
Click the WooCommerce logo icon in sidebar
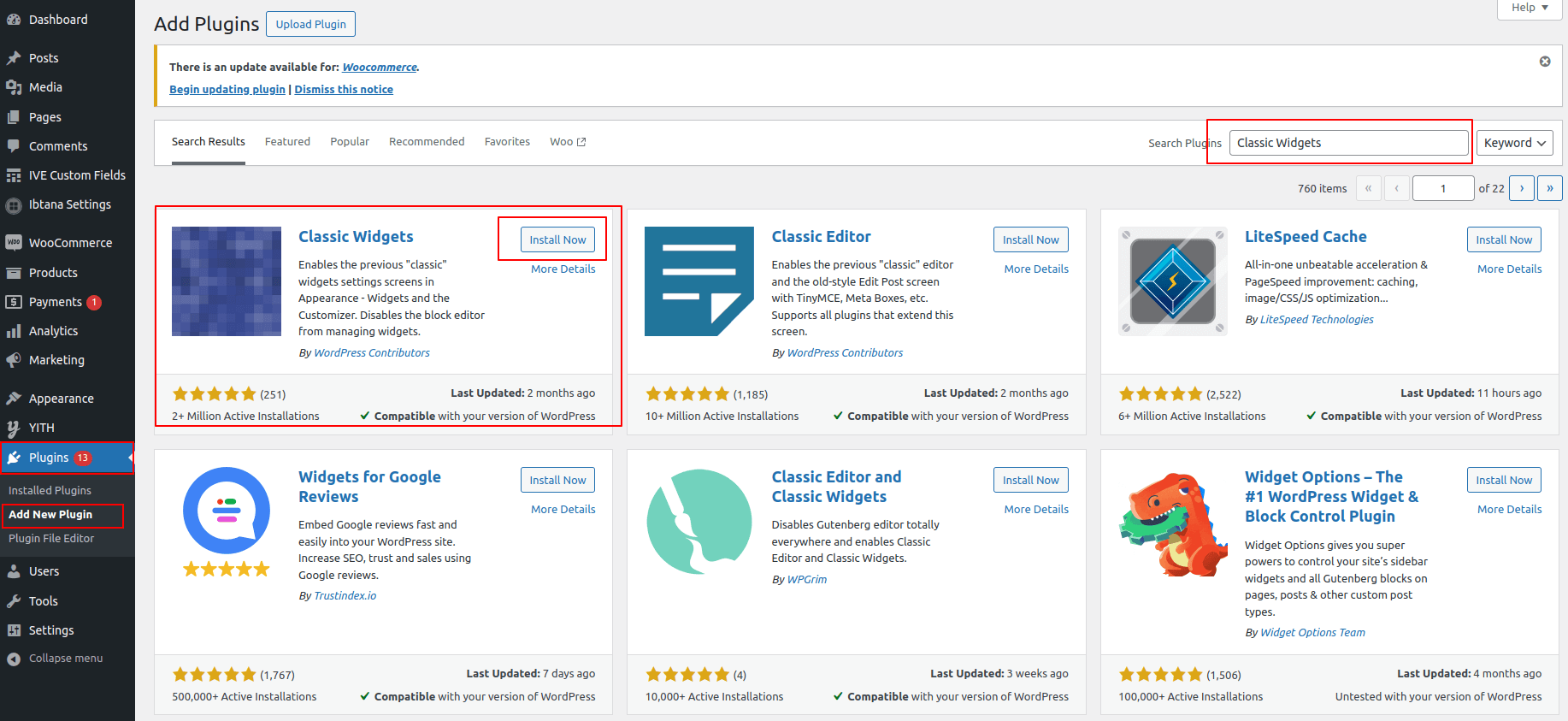(14, 242)
